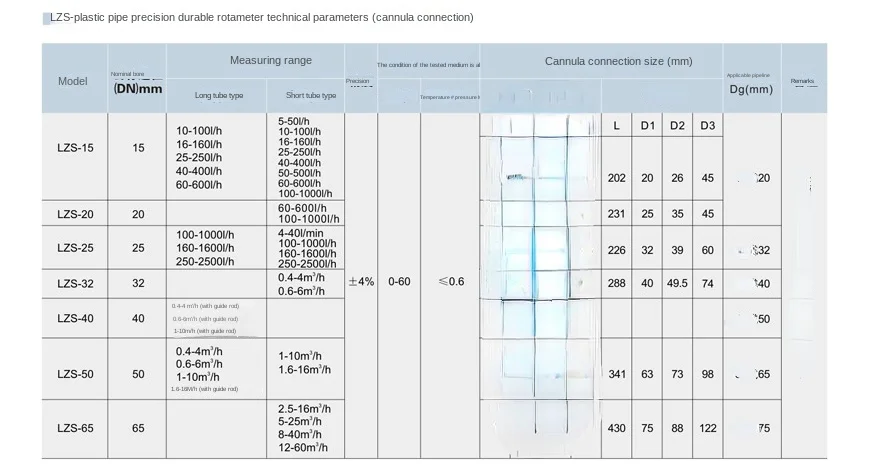The height and width of the screenshot is (471, 869).
Task: Click the 'Short tube type' subheader
Action: (x=311, y=95)
